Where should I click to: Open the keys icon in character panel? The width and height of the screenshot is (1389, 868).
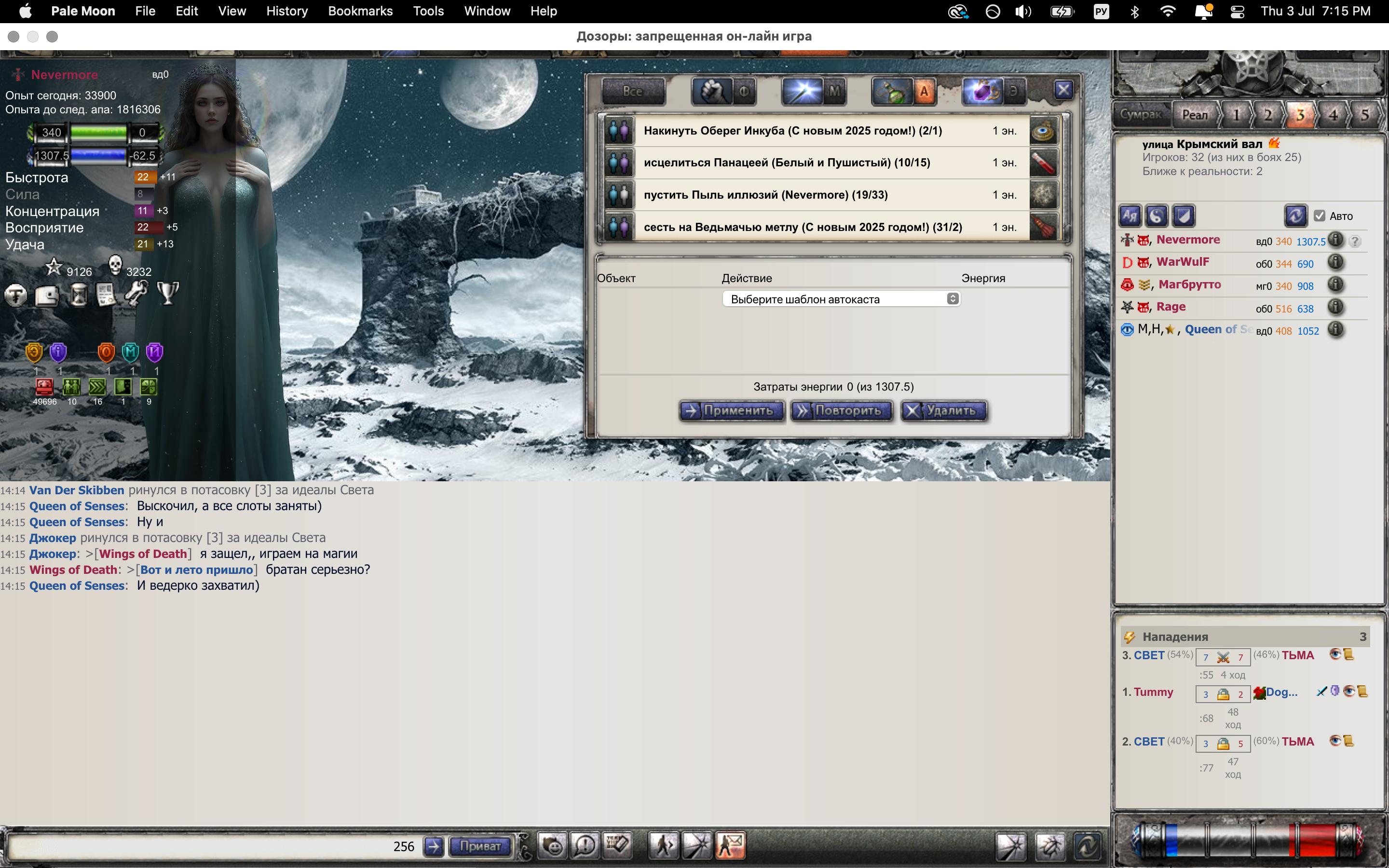[x=136, y=294]
